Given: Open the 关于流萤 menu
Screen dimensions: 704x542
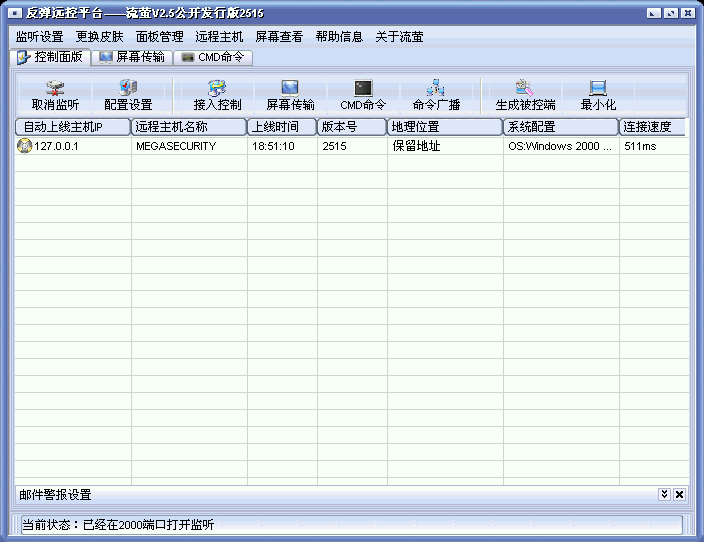Looking at the screenshot, I should 399,37.
